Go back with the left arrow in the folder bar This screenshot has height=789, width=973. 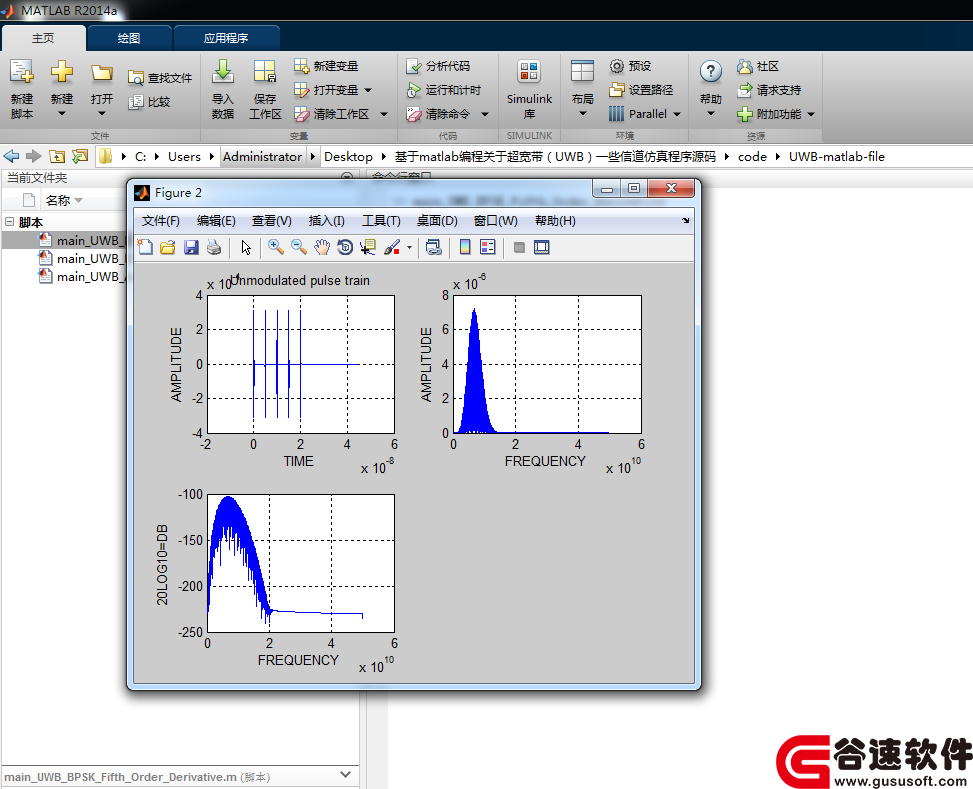pyautogui.click(x=11, y=156)
